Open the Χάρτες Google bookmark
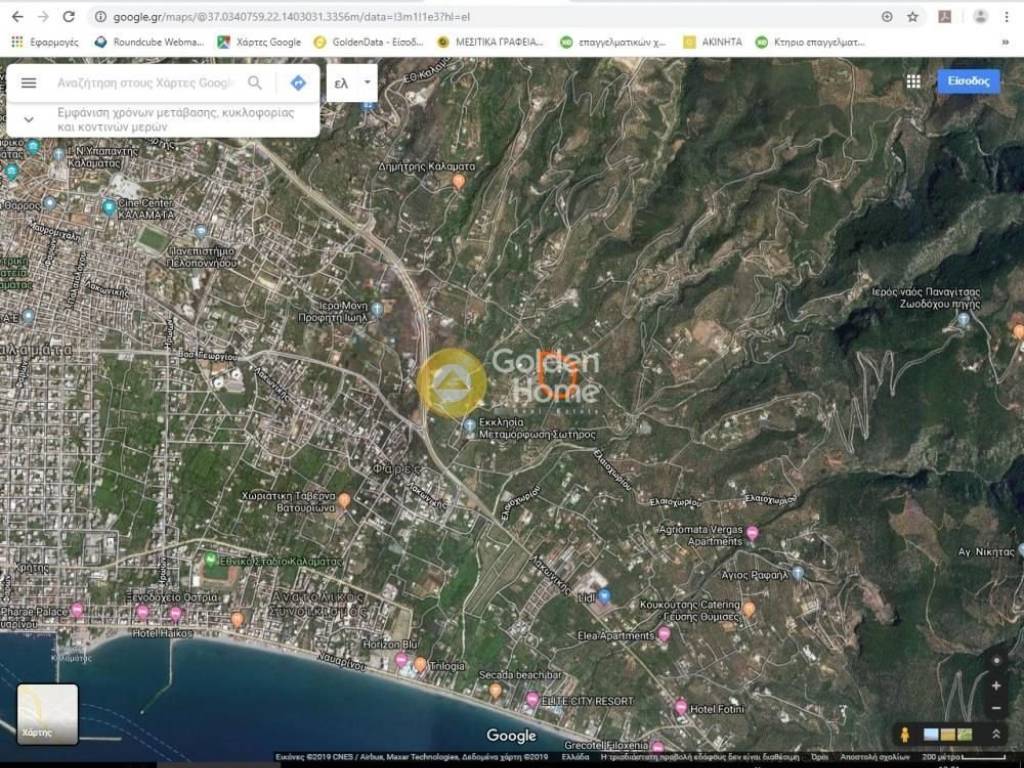The width and height of the screenshot is (1024, 768). pyautogui.click(x=262, y=42)
